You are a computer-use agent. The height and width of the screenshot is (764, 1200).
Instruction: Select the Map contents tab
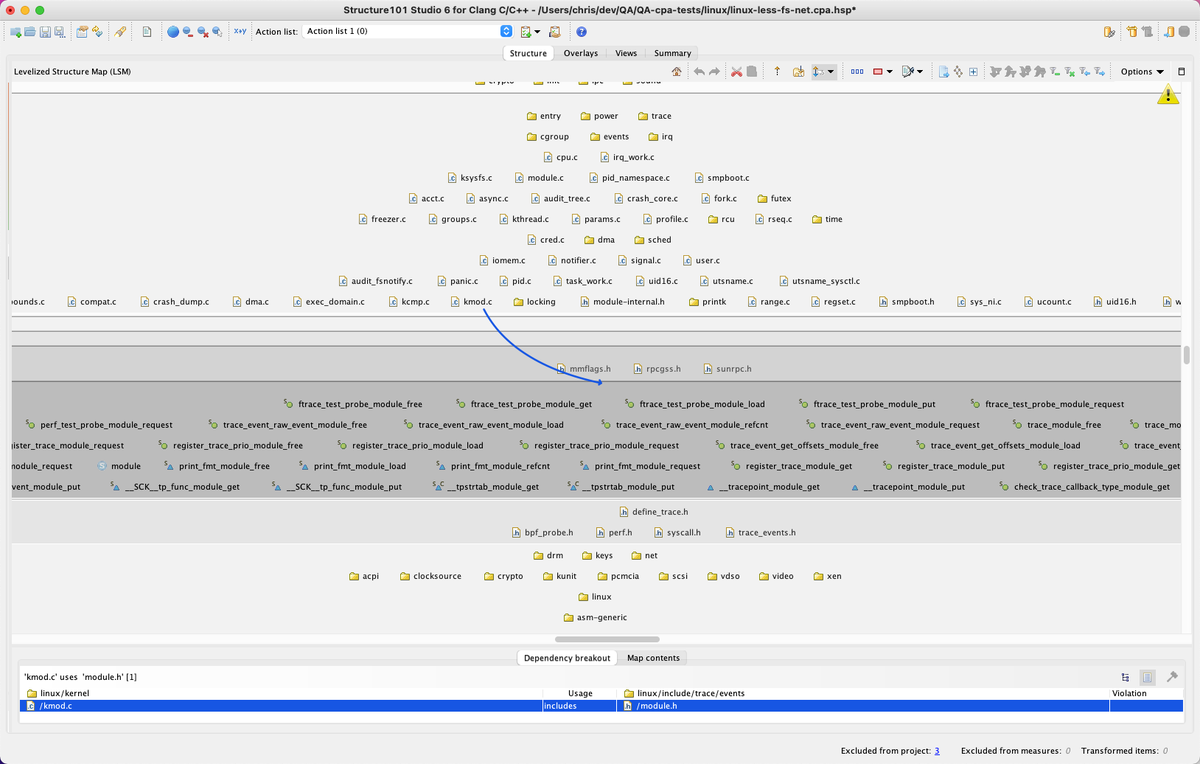[x=653, y=657]
